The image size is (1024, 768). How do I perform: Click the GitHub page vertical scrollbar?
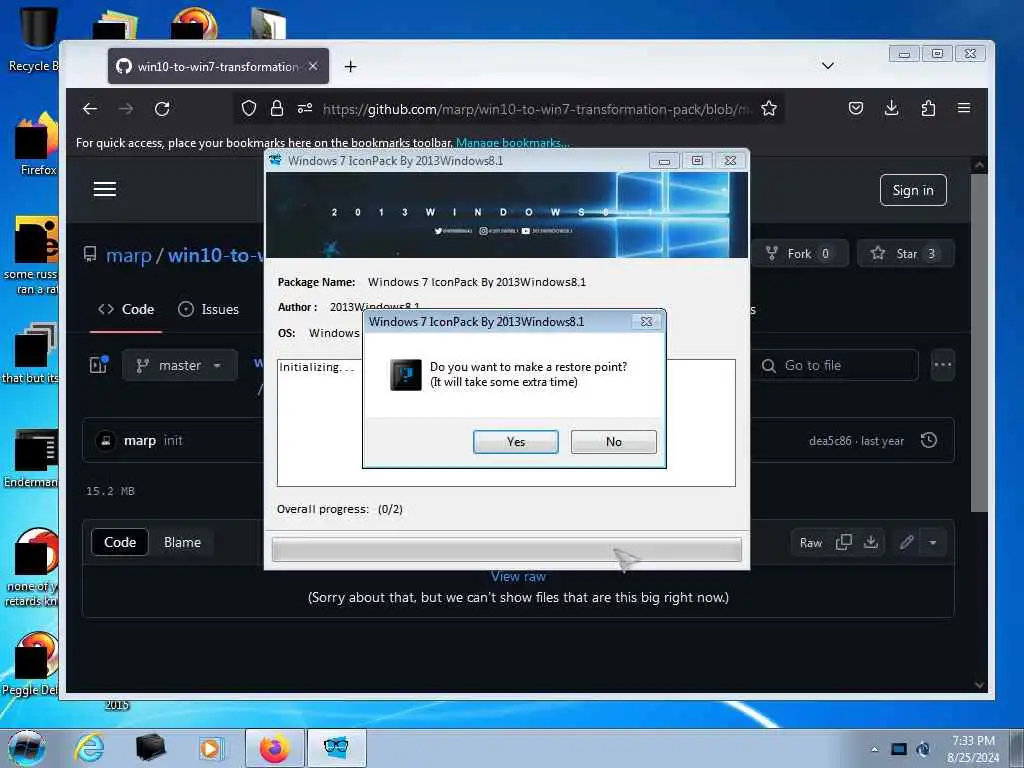click(978, 342)
